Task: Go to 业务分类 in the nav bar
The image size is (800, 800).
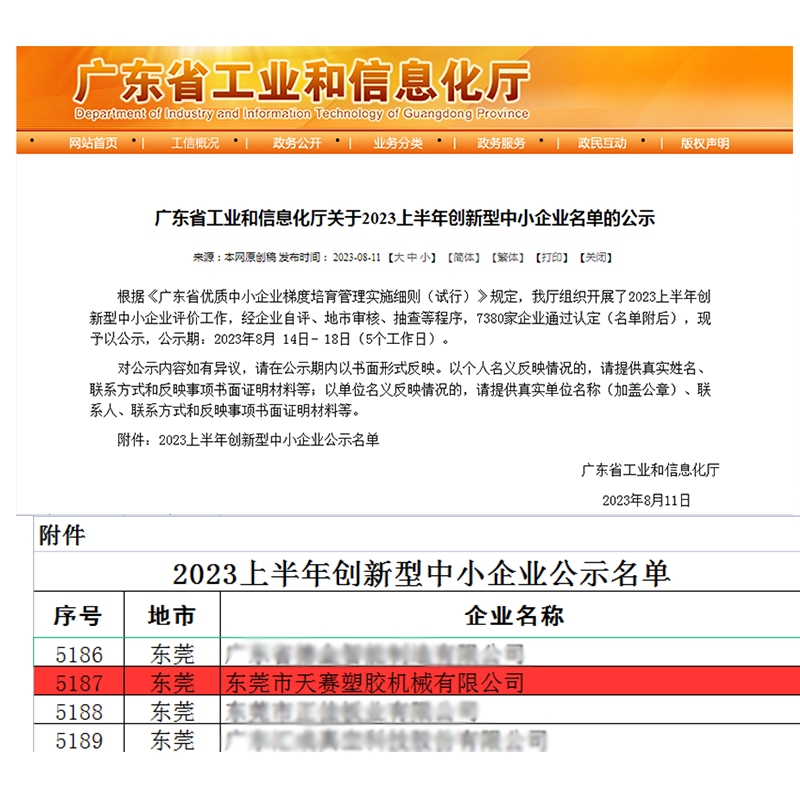Action: pos(398,143)
